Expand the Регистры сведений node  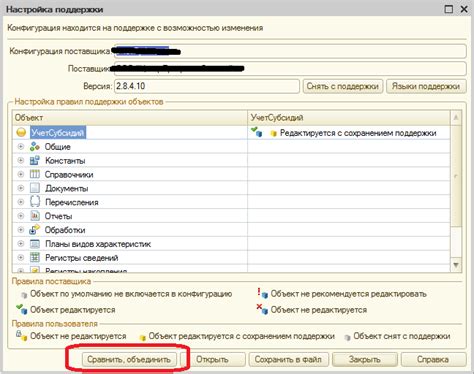[x=21, y=257]
